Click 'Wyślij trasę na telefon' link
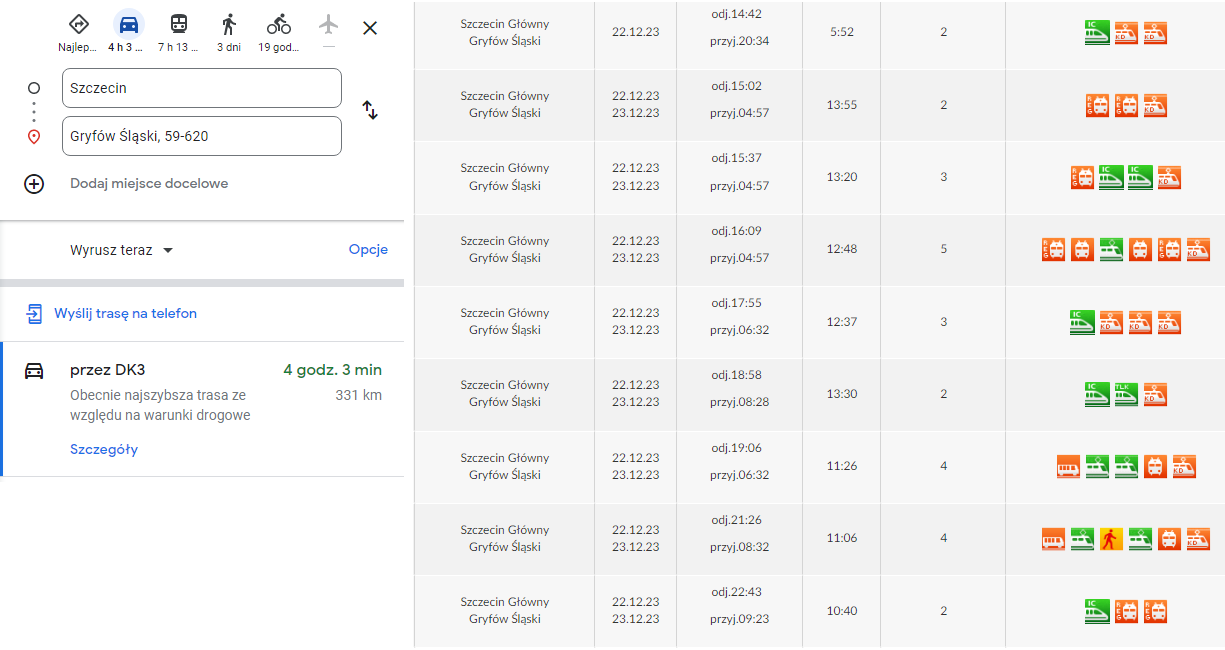The height and width of the screenshot is (650, 1225). [125, 314]
